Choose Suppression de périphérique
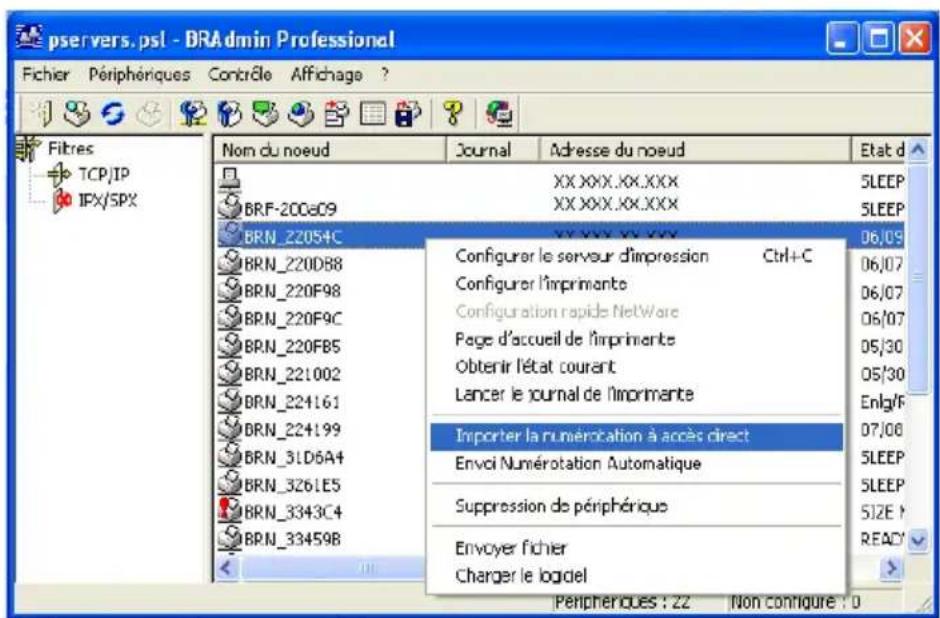 coord(637,506)
